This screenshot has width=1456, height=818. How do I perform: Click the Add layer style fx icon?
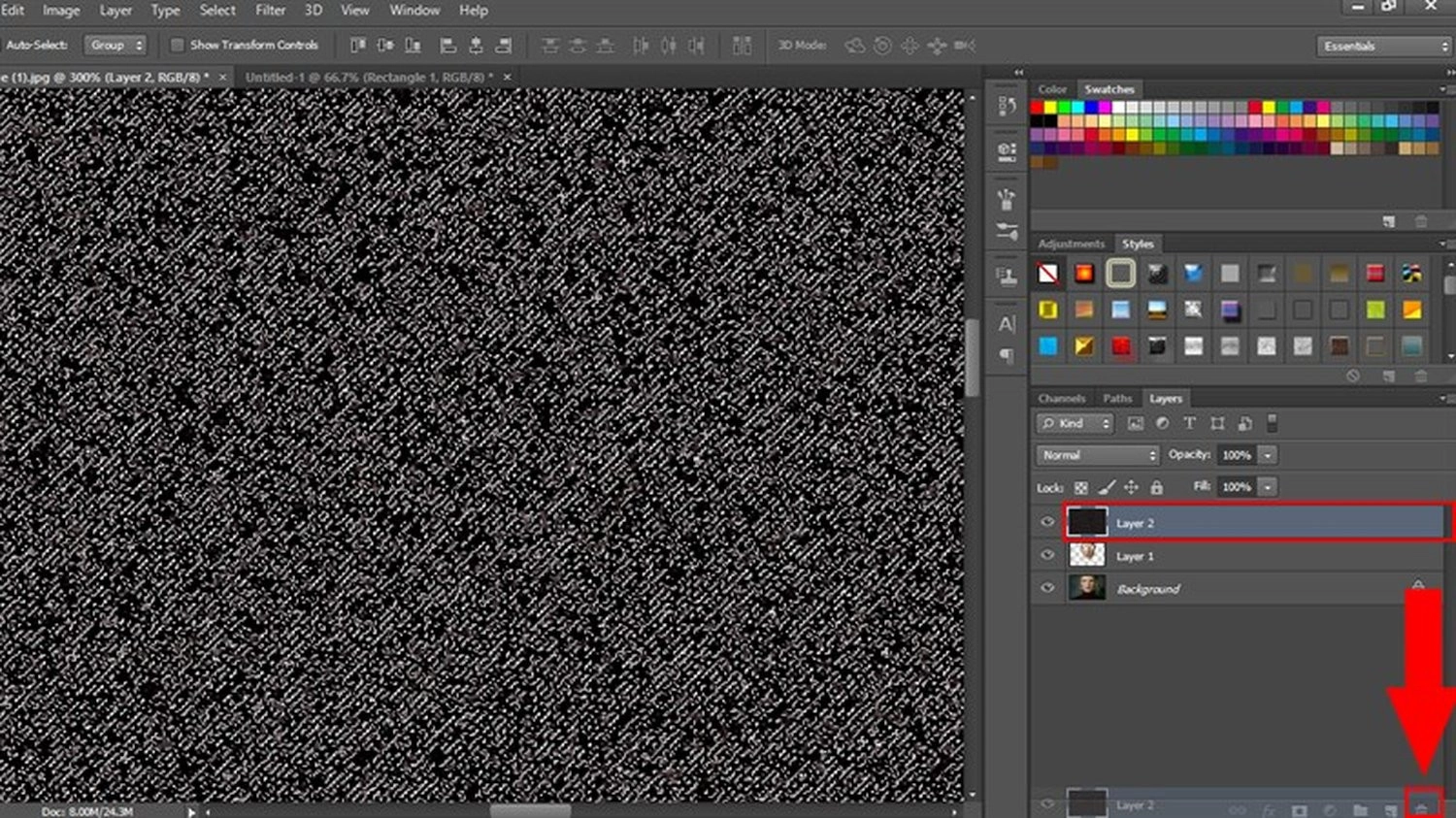[x=1269, y=809]
